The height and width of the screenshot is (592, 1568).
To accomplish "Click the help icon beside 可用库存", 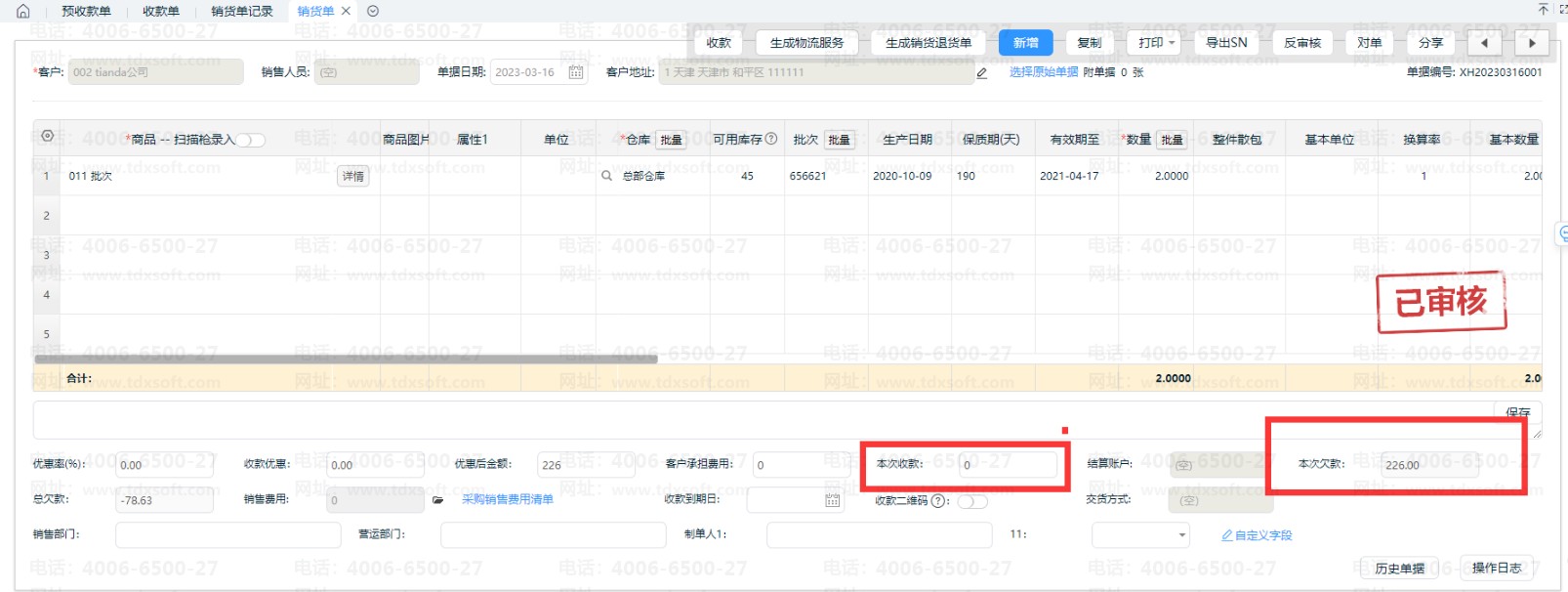I will pos(771,139).
